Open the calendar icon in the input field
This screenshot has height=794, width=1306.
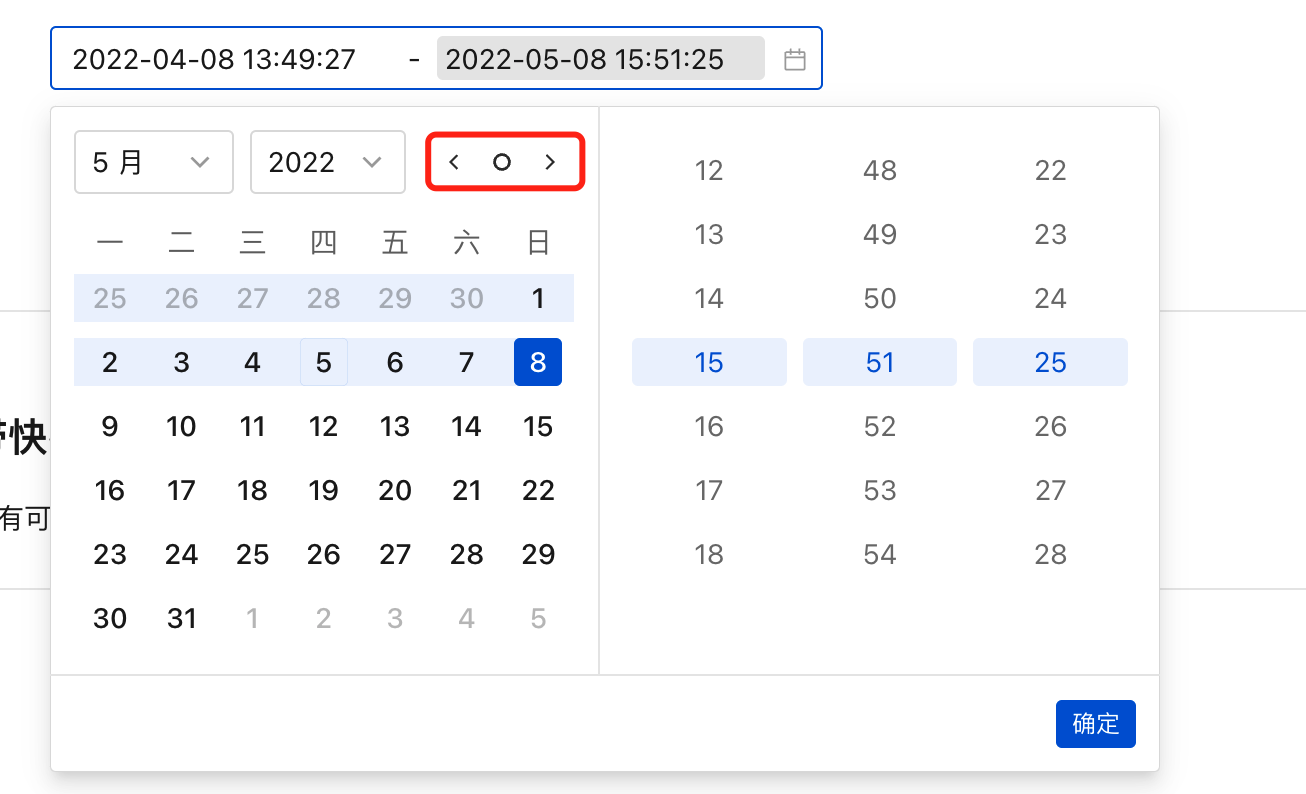tap(795, 59)
